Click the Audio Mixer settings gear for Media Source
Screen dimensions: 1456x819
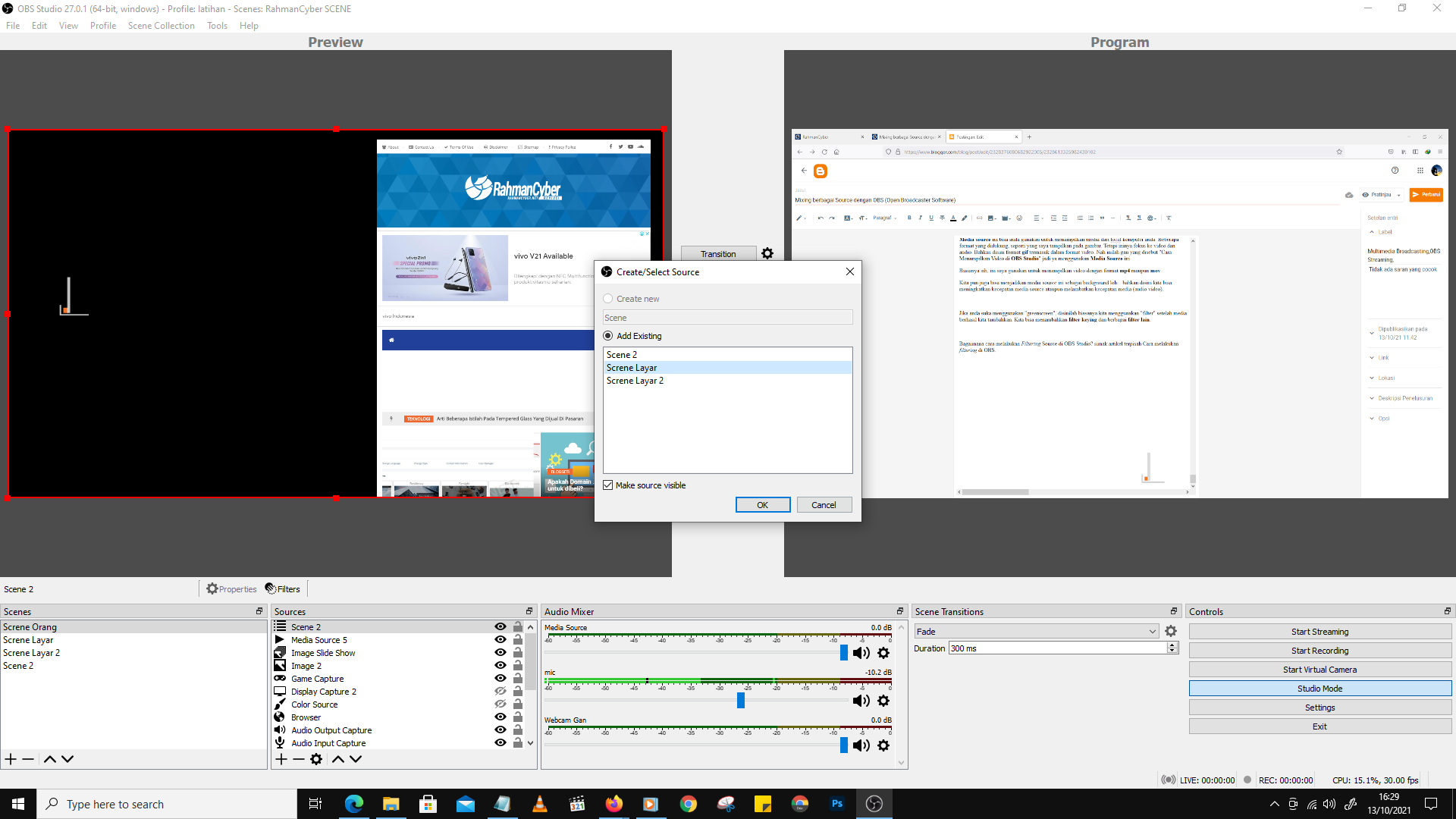click(883, 653)
